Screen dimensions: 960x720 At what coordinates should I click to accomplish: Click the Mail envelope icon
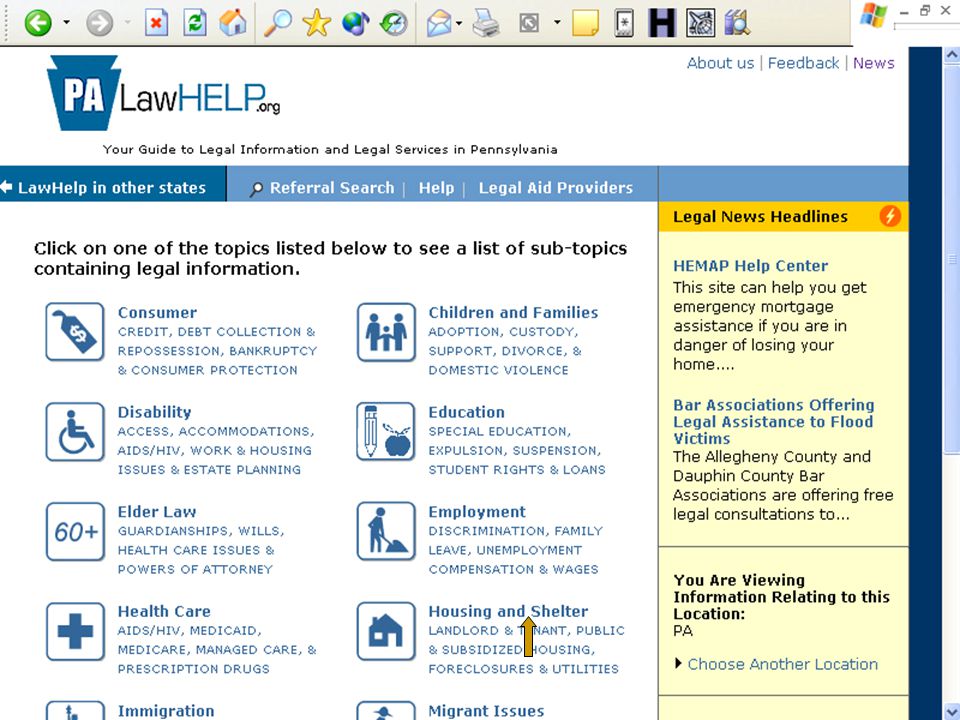439,23
